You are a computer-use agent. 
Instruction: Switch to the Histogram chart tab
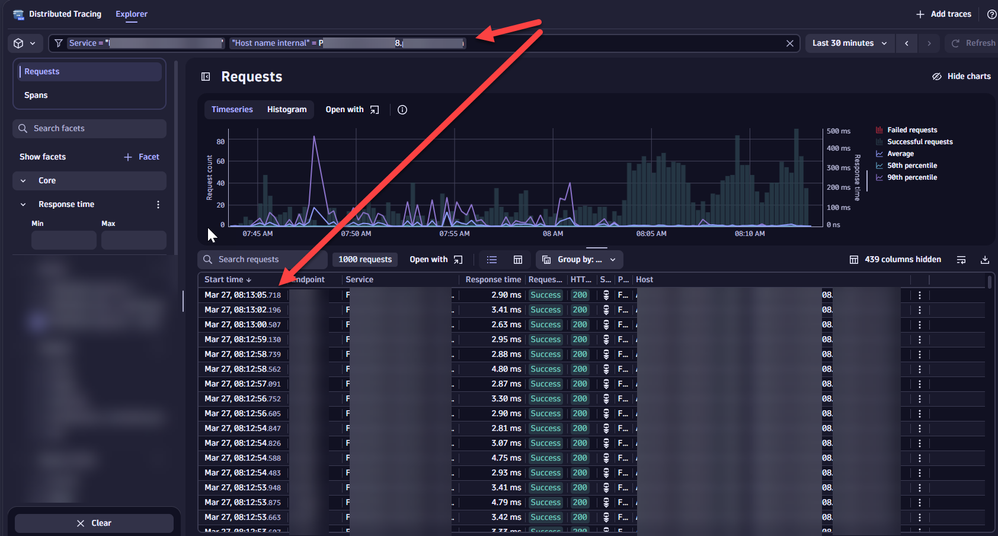tap(286, 110)
